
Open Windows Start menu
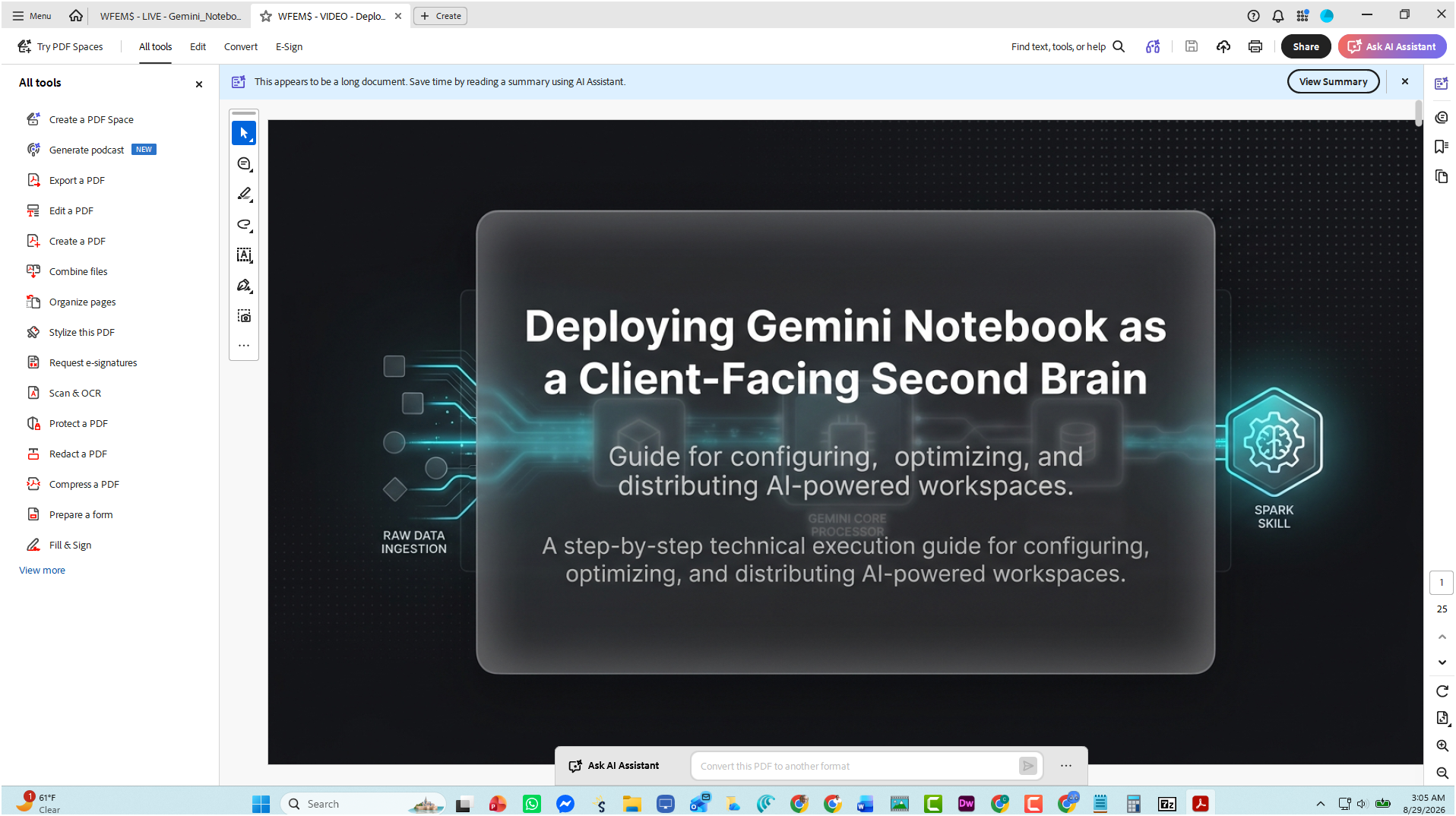tap(261, 804)
